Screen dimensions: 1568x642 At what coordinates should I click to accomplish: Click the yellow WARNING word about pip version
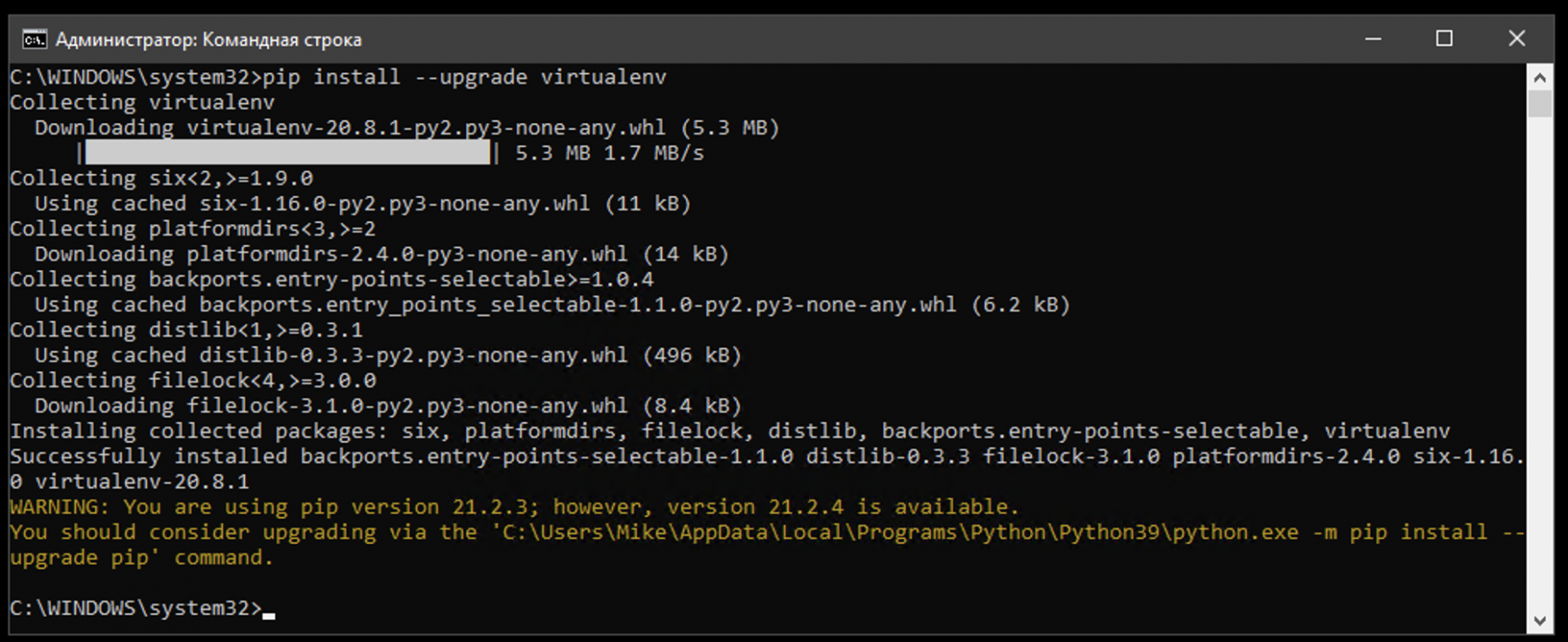pos(57,507)
